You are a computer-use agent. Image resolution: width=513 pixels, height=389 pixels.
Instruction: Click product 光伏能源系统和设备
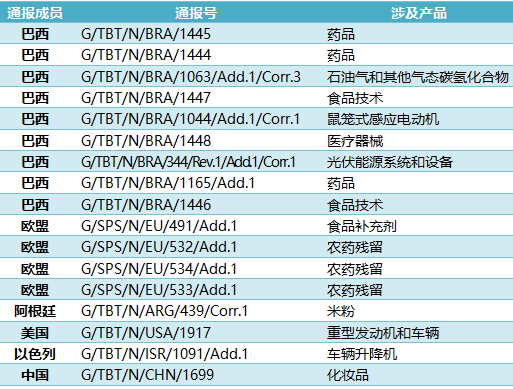[x=390, y=162]
